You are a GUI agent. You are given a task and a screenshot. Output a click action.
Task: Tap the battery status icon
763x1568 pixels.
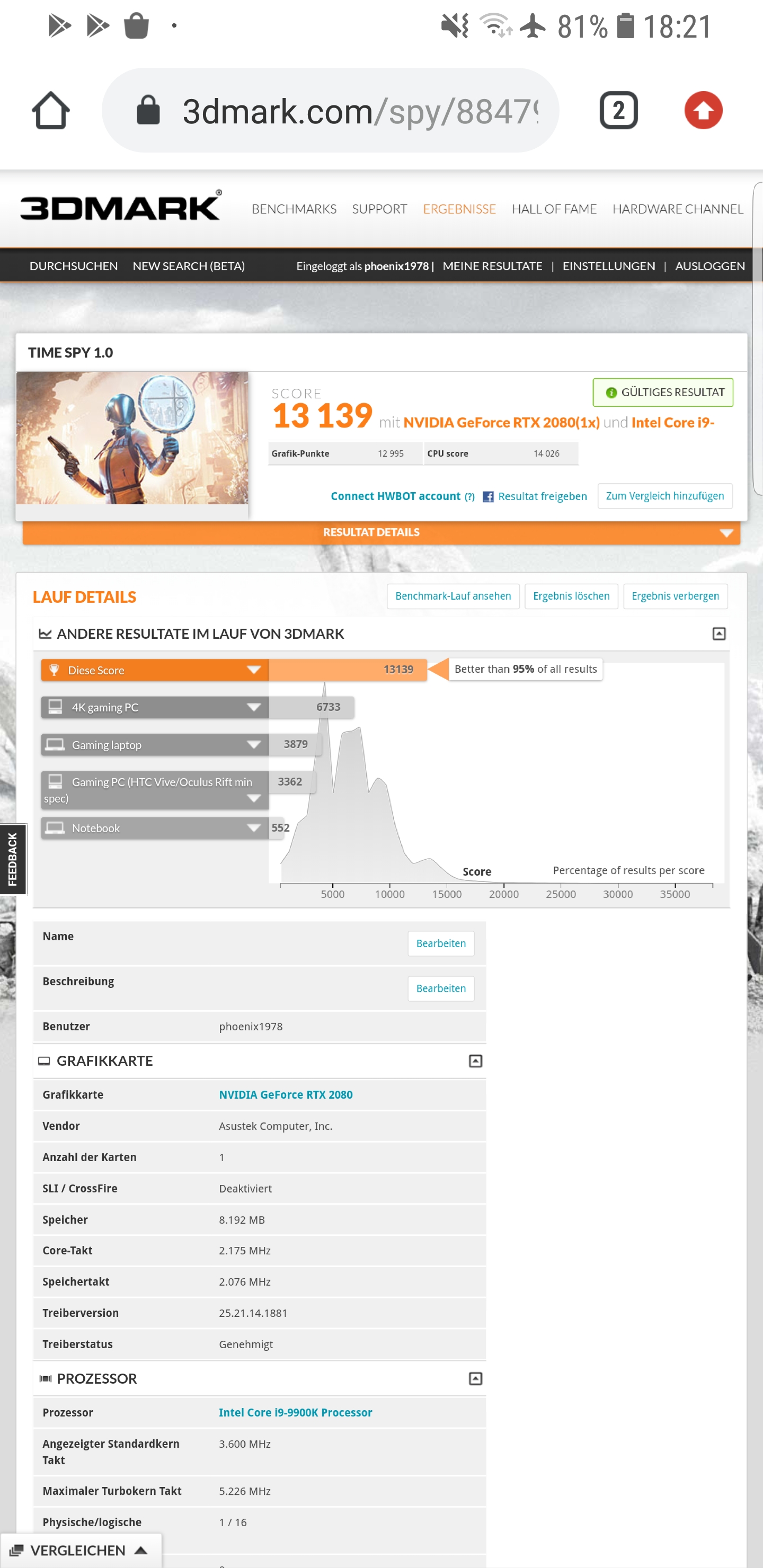tap(625, 25)
